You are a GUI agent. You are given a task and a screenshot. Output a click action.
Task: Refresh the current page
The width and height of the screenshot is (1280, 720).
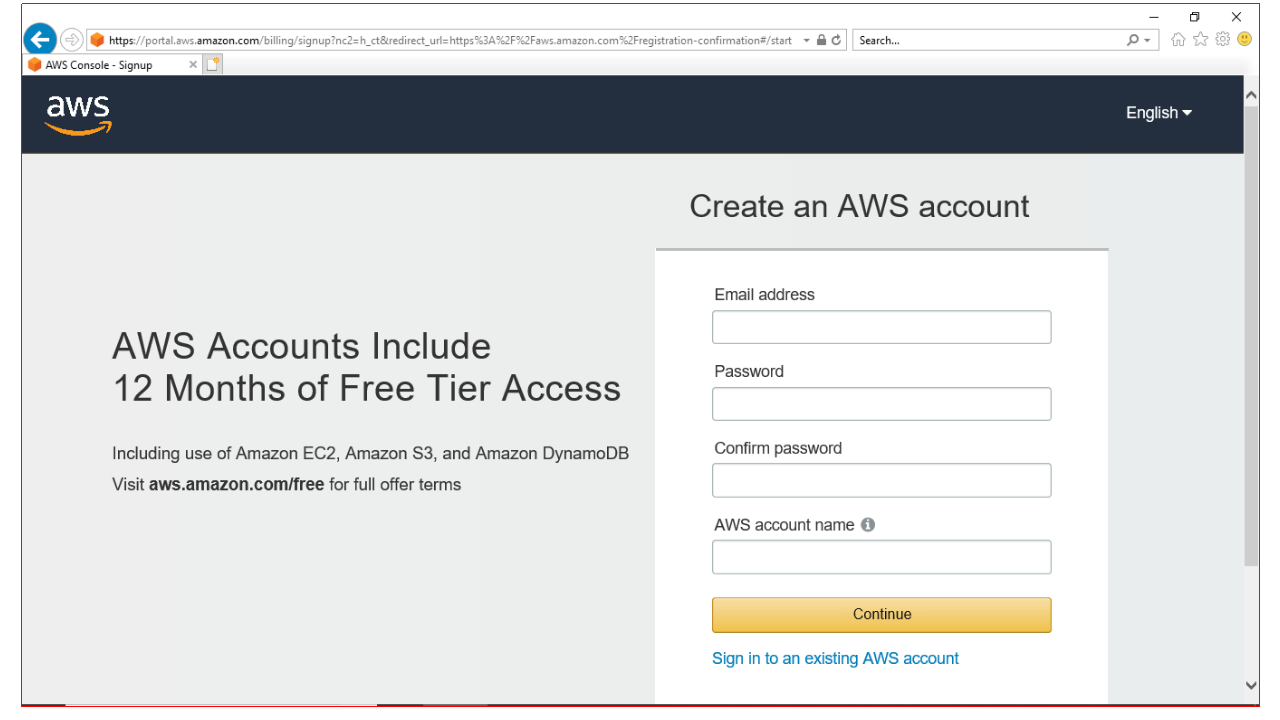(836, 40)
